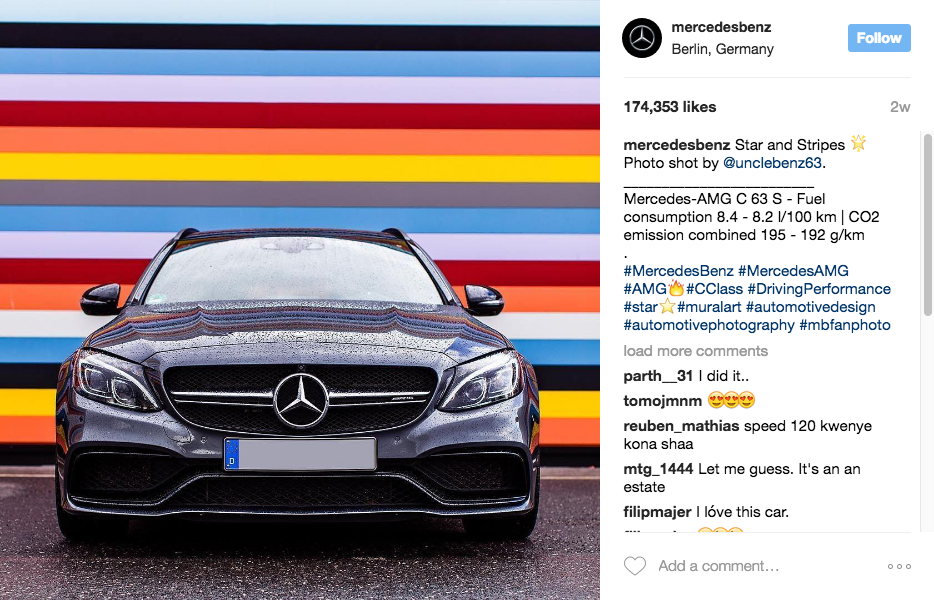Expand load more comments
934x600 pixels.
coord(696,351)
